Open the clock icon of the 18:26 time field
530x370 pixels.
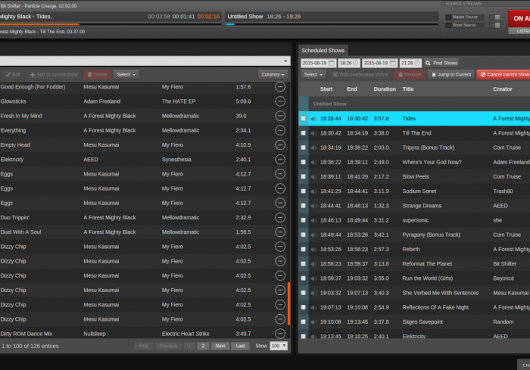pyautogui.click(x=356, y=63)
